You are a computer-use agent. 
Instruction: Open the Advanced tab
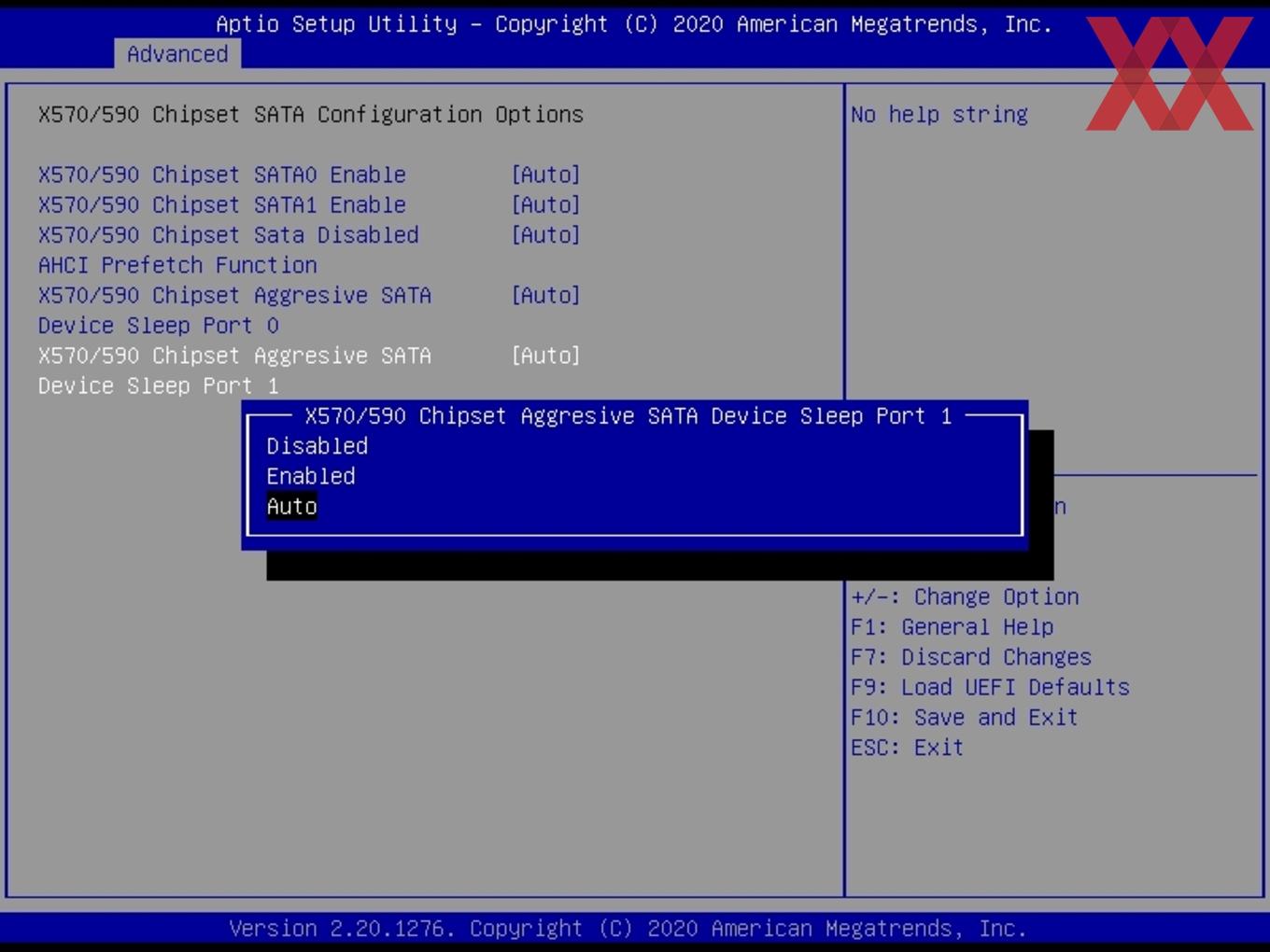pos(177,54)
